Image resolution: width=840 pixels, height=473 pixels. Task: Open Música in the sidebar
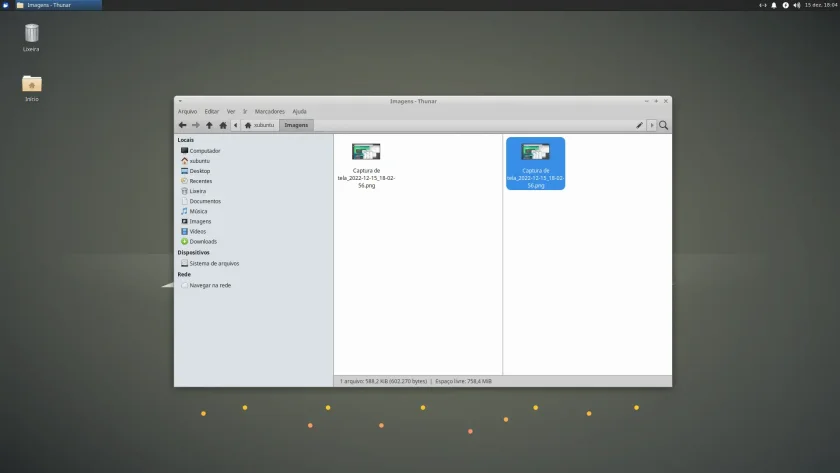click(x=198, y=212)
